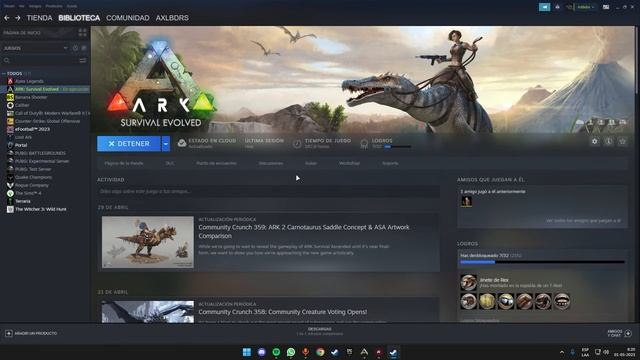This screenshot has height=360, width=640.
Task: Click the Estado en Cloud icon
Action: pos(182,143)
